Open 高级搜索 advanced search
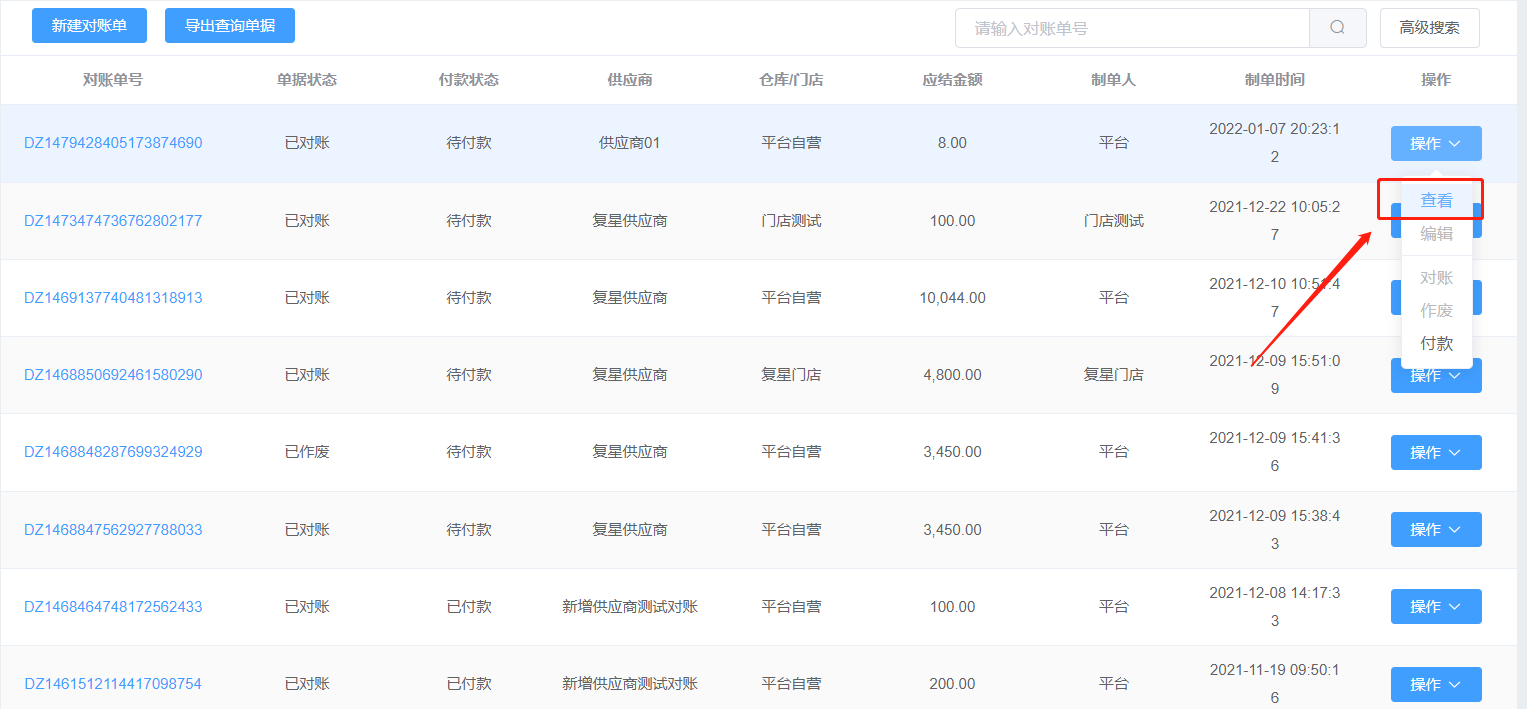This screenshot has width=1527, height=709. coord(1430,28)
